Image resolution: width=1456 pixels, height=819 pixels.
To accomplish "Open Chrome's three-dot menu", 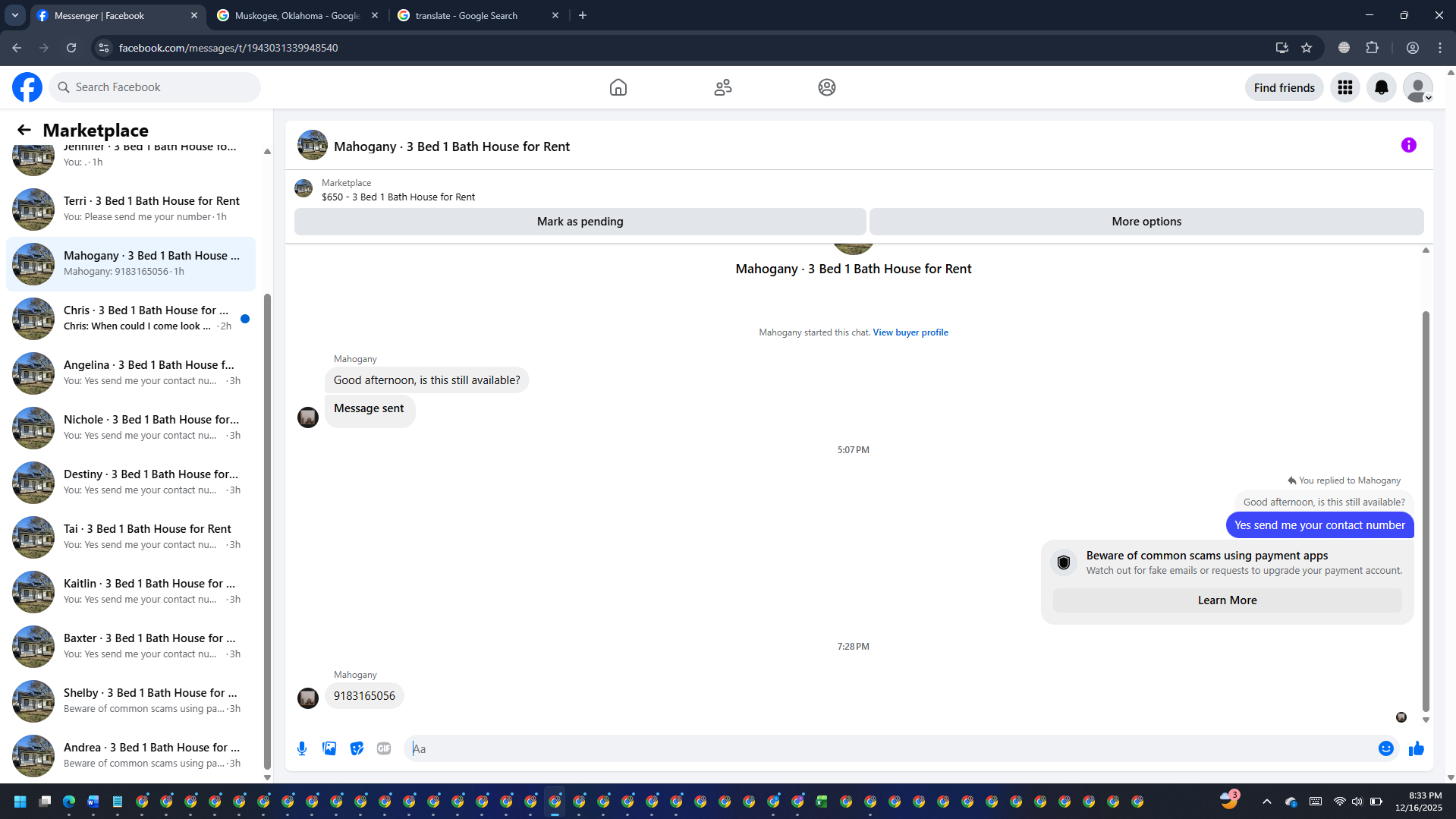I will (x=1440, y=48).
